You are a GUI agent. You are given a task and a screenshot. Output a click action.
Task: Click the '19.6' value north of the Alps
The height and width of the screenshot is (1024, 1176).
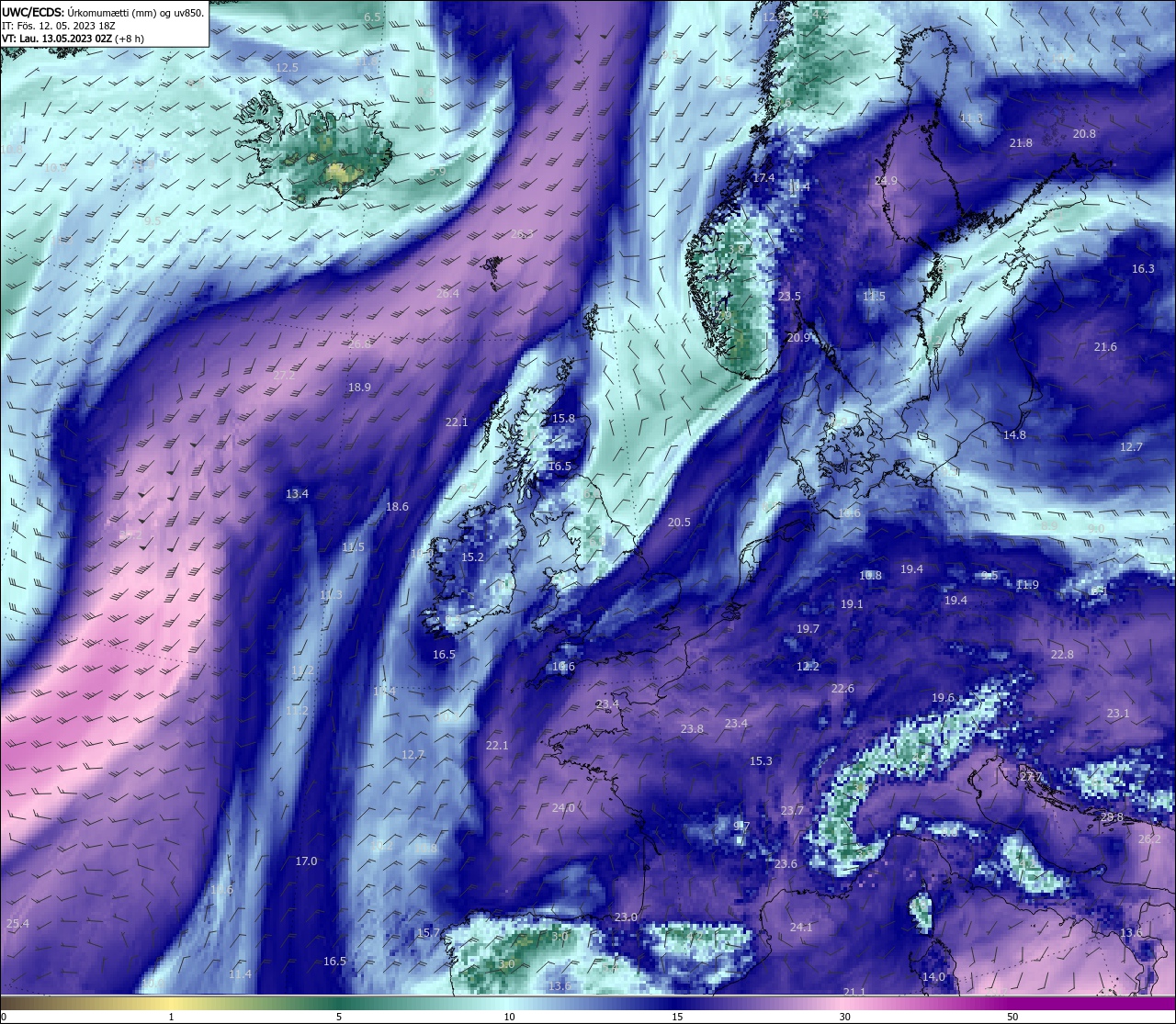(x=943, y=698)
